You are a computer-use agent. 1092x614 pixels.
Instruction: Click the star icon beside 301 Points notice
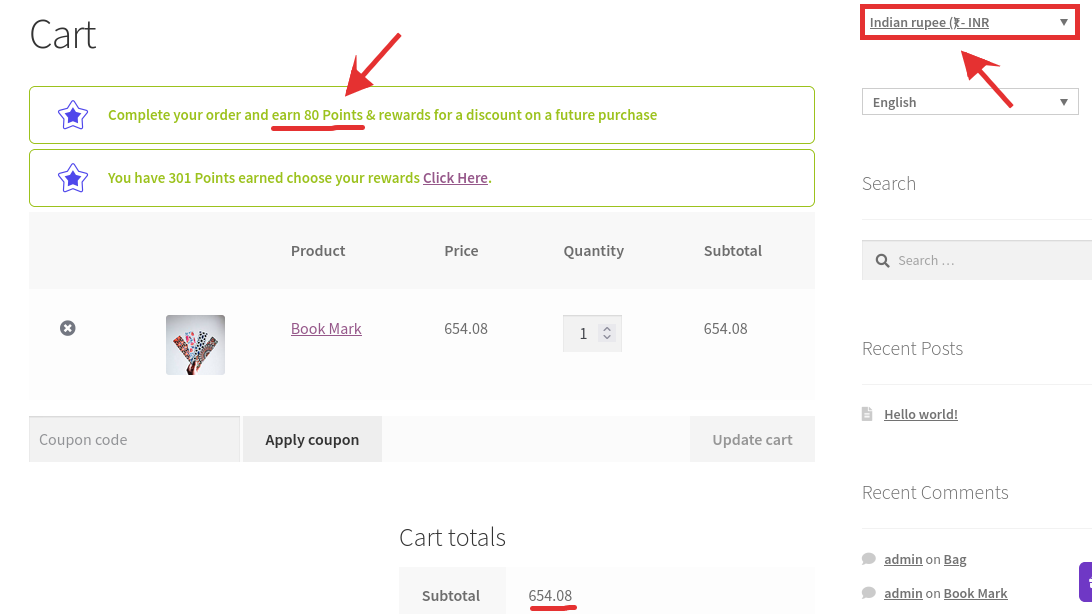point(72,178)
